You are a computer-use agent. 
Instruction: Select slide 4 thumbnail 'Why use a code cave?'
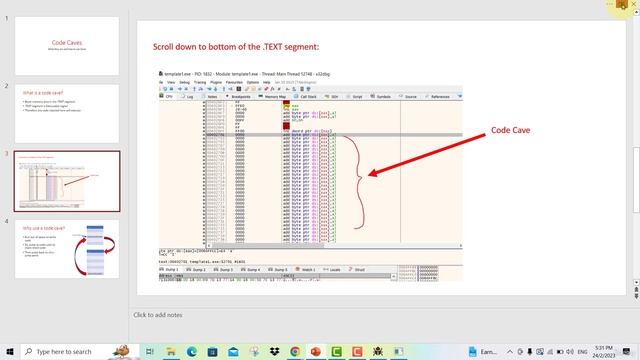click(67, 249)
